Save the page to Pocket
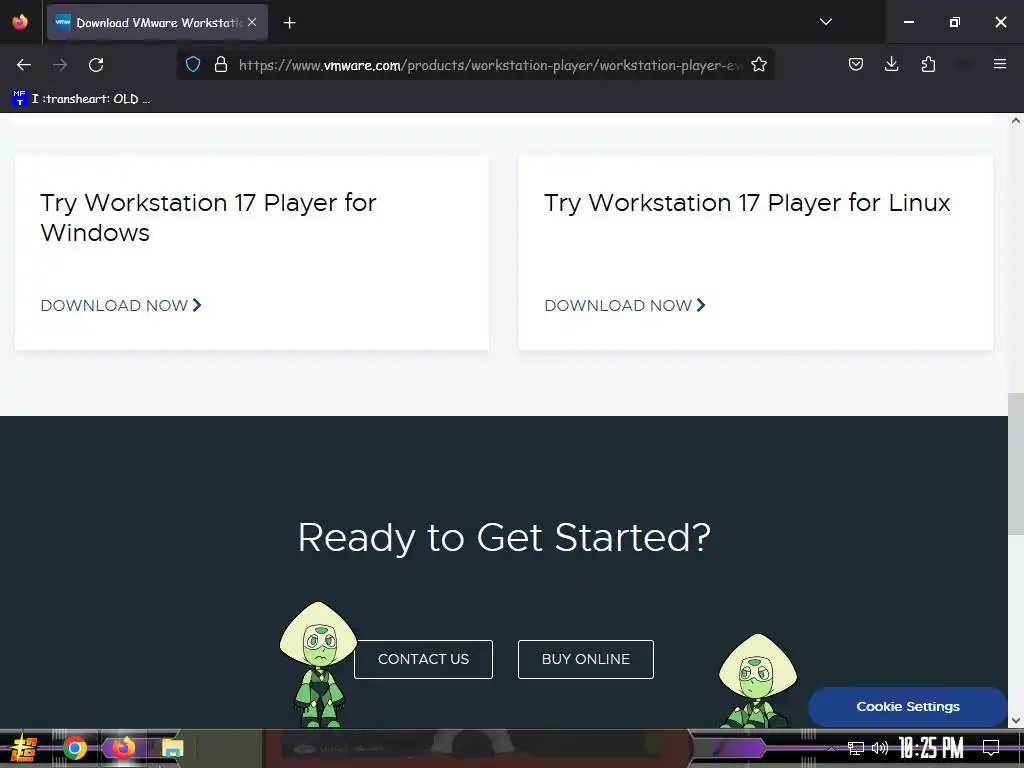 pos(856,65)
